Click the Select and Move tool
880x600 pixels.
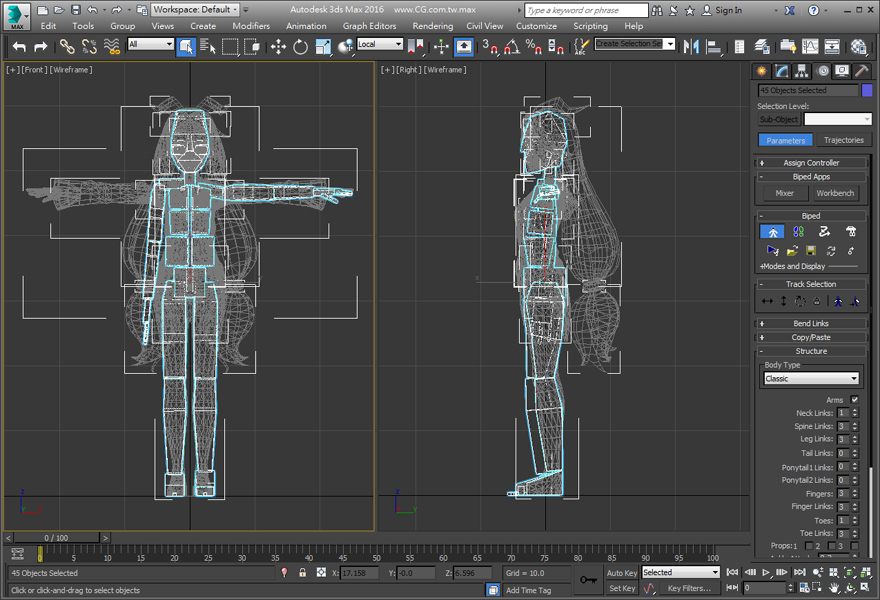pyautogui.click(x=278, y=46)
